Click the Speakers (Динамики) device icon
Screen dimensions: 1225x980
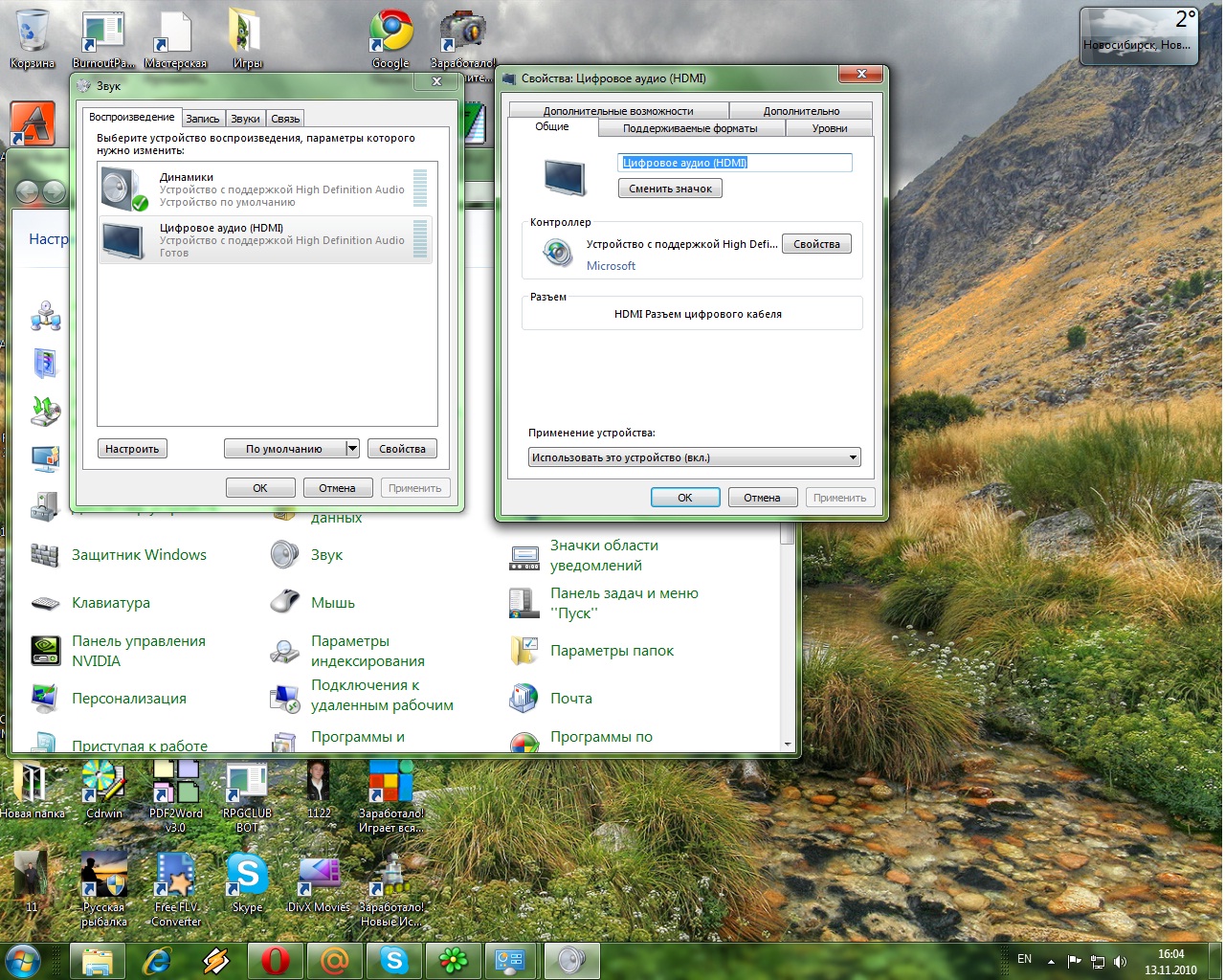(x=124, y=189)
